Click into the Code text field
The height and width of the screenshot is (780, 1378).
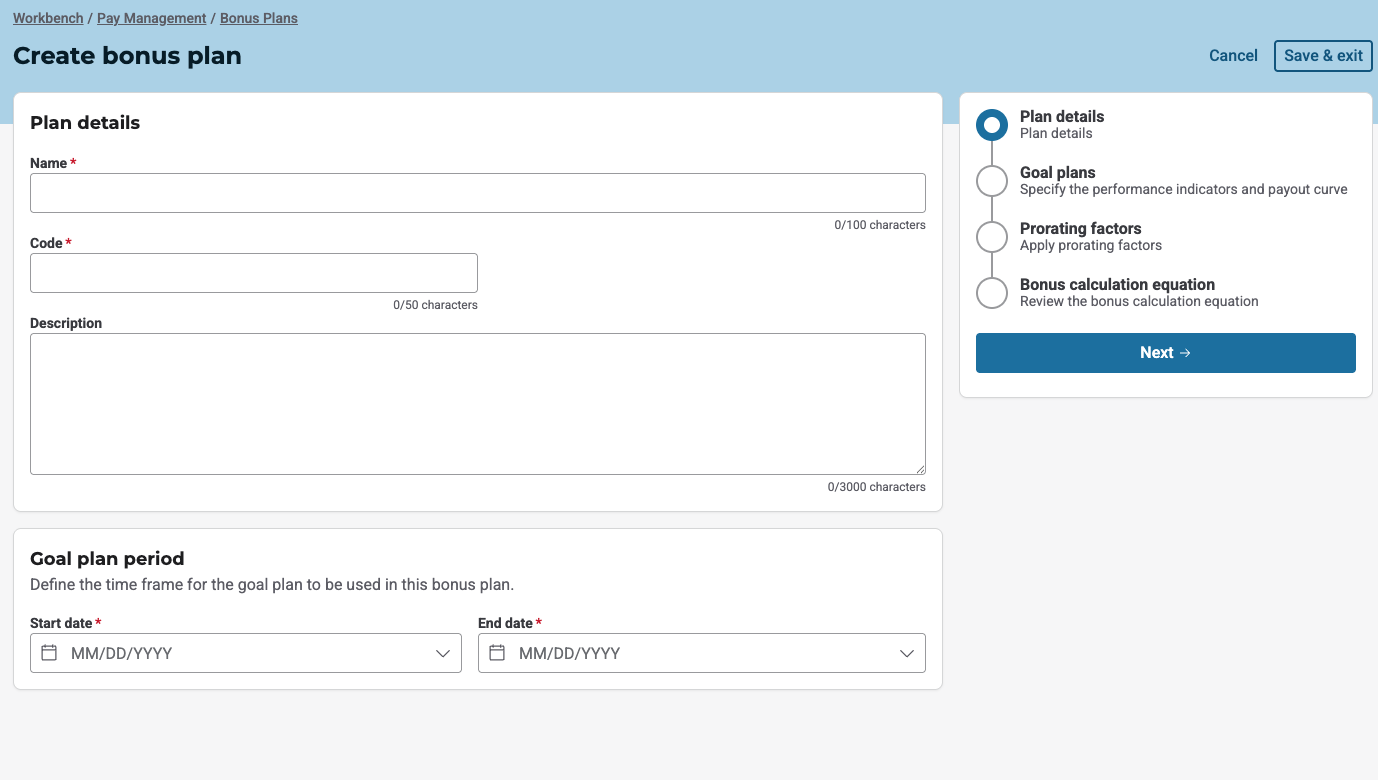[x=253, y=273]
